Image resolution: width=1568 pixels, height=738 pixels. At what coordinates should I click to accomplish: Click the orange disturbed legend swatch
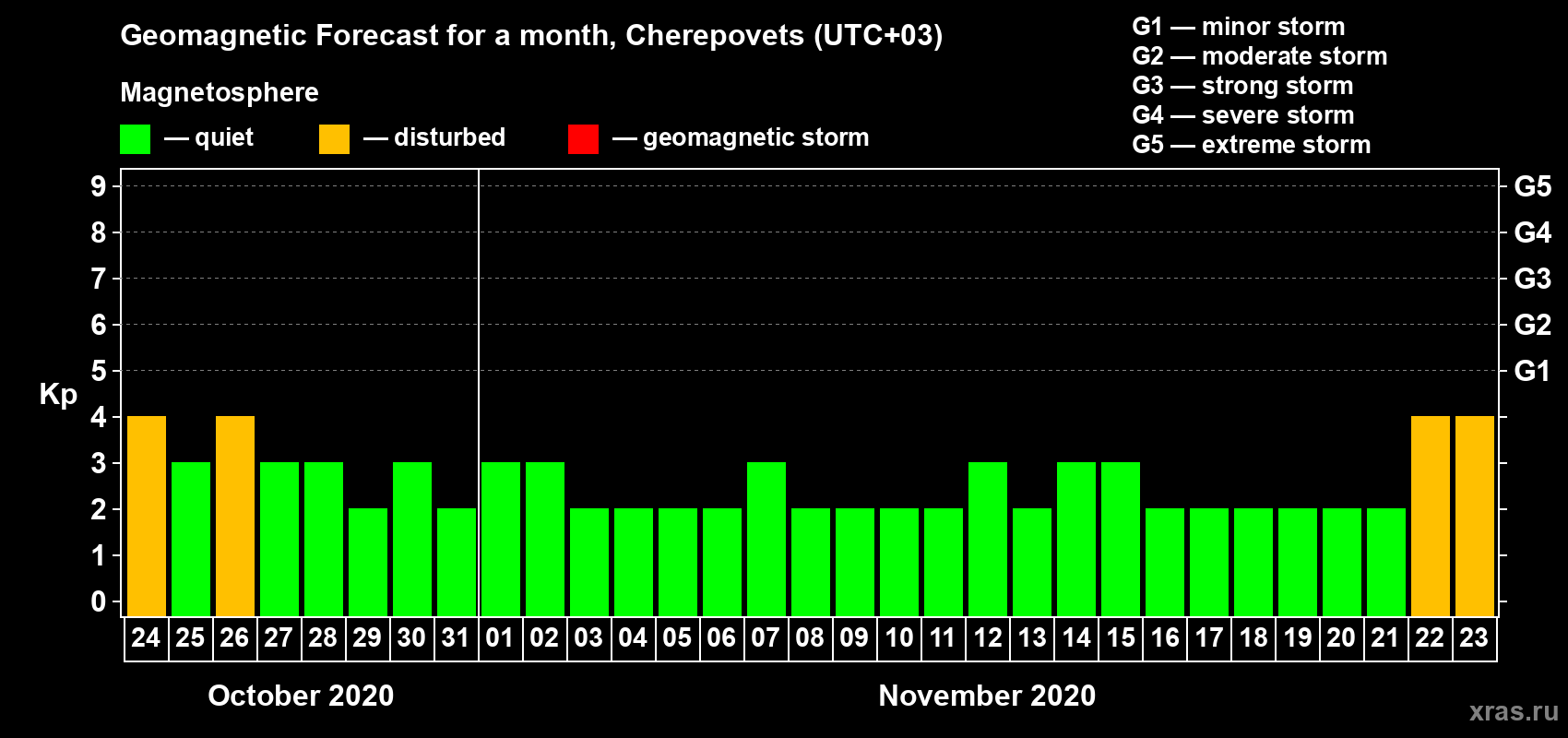pos(334,139)
